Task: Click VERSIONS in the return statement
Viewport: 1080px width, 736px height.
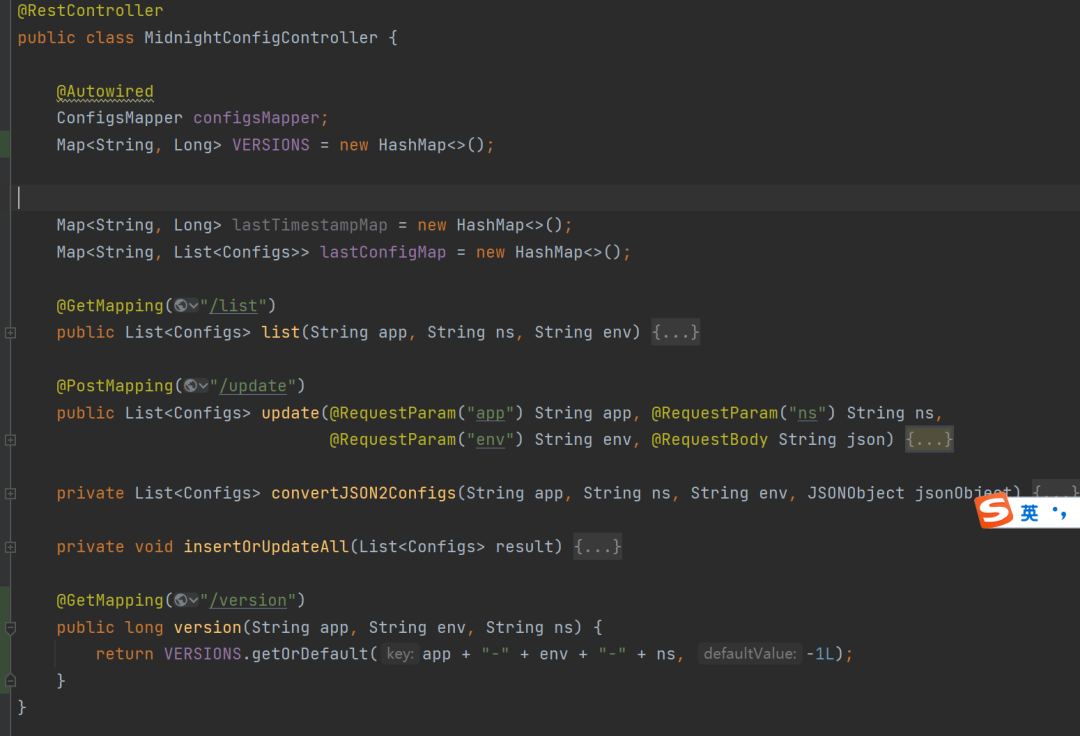Action: 202,654
